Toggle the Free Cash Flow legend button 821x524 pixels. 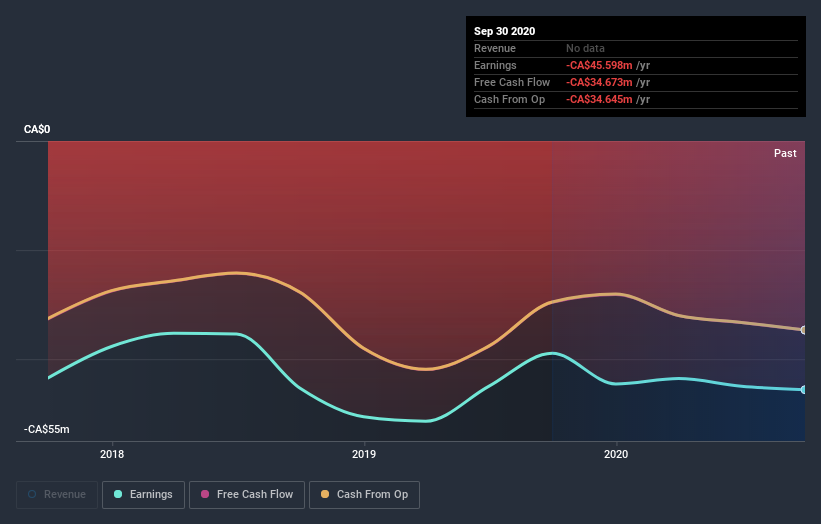[247, 495]
